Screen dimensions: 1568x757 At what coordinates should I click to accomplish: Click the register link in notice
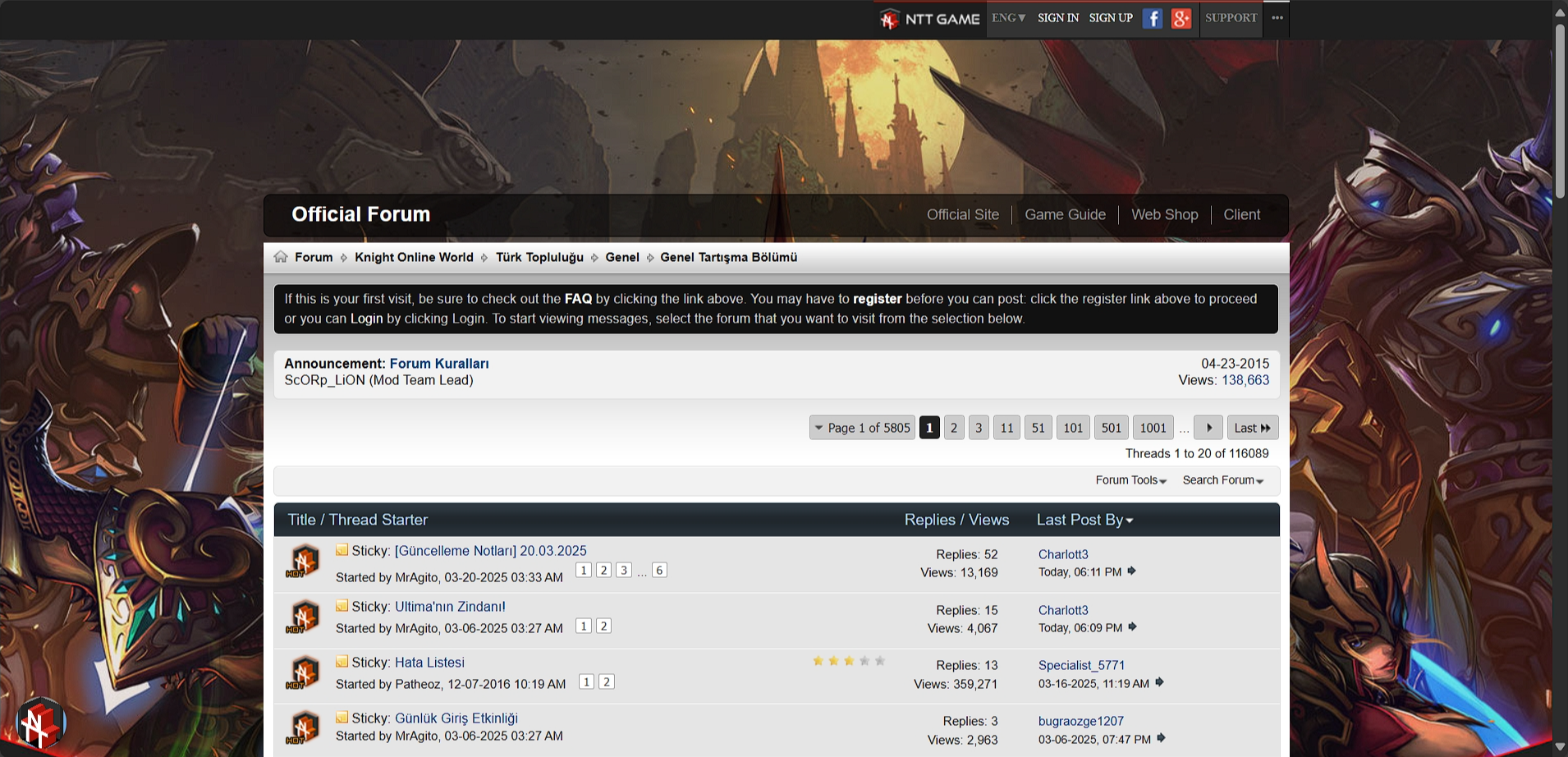877,299
